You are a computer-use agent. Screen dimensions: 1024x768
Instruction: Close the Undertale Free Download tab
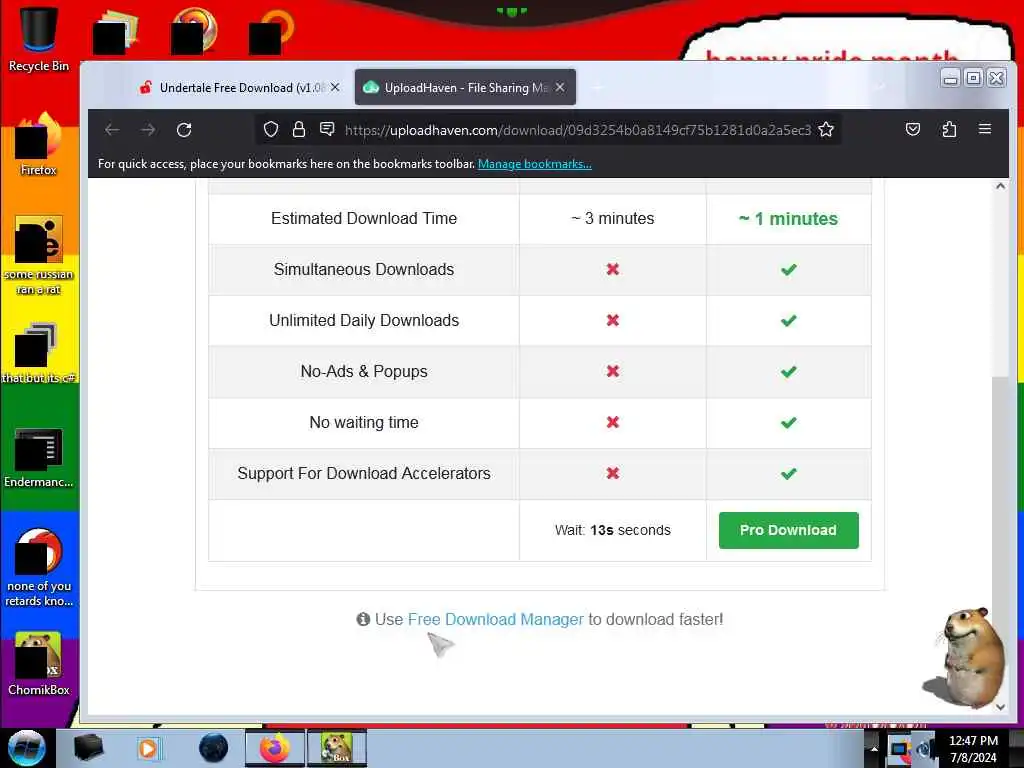coord(335,87)
